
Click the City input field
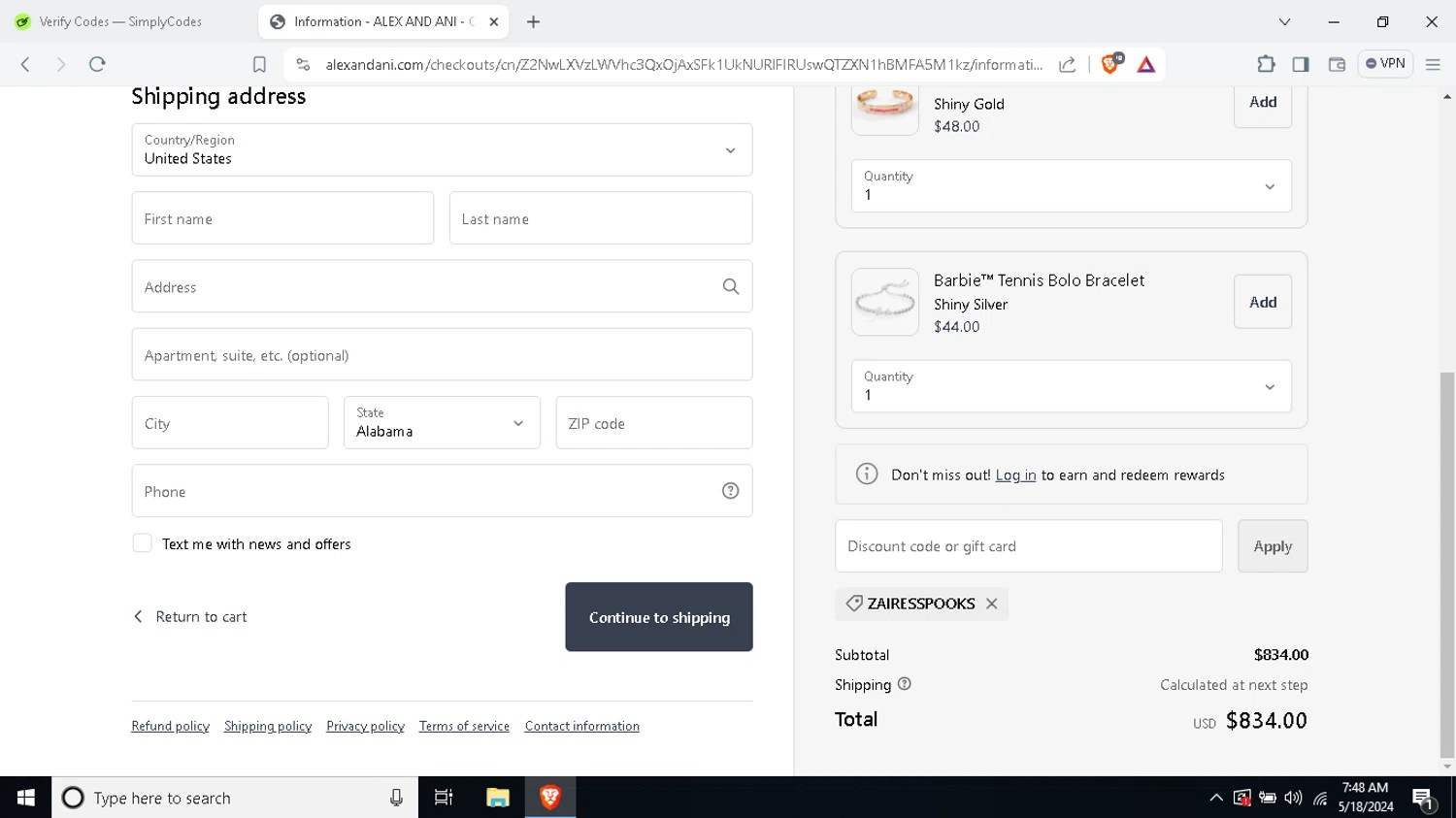tap(230, 422)
